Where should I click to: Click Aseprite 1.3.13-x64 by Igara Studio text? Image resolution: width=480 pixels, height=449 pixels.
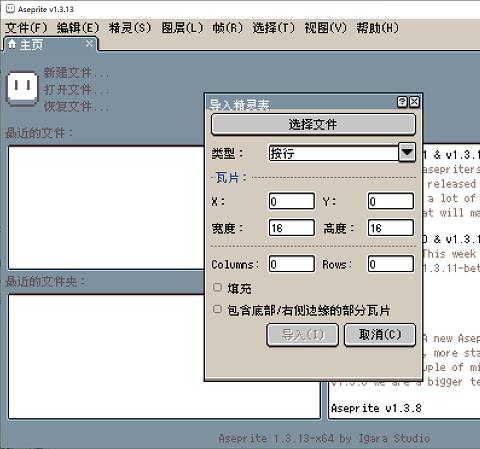[x=324, y=438]
